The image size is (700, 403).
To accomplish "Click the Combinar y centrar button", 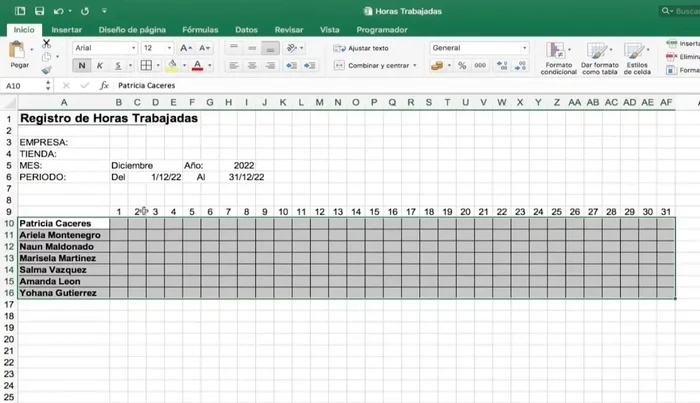I will click(371, 66).
